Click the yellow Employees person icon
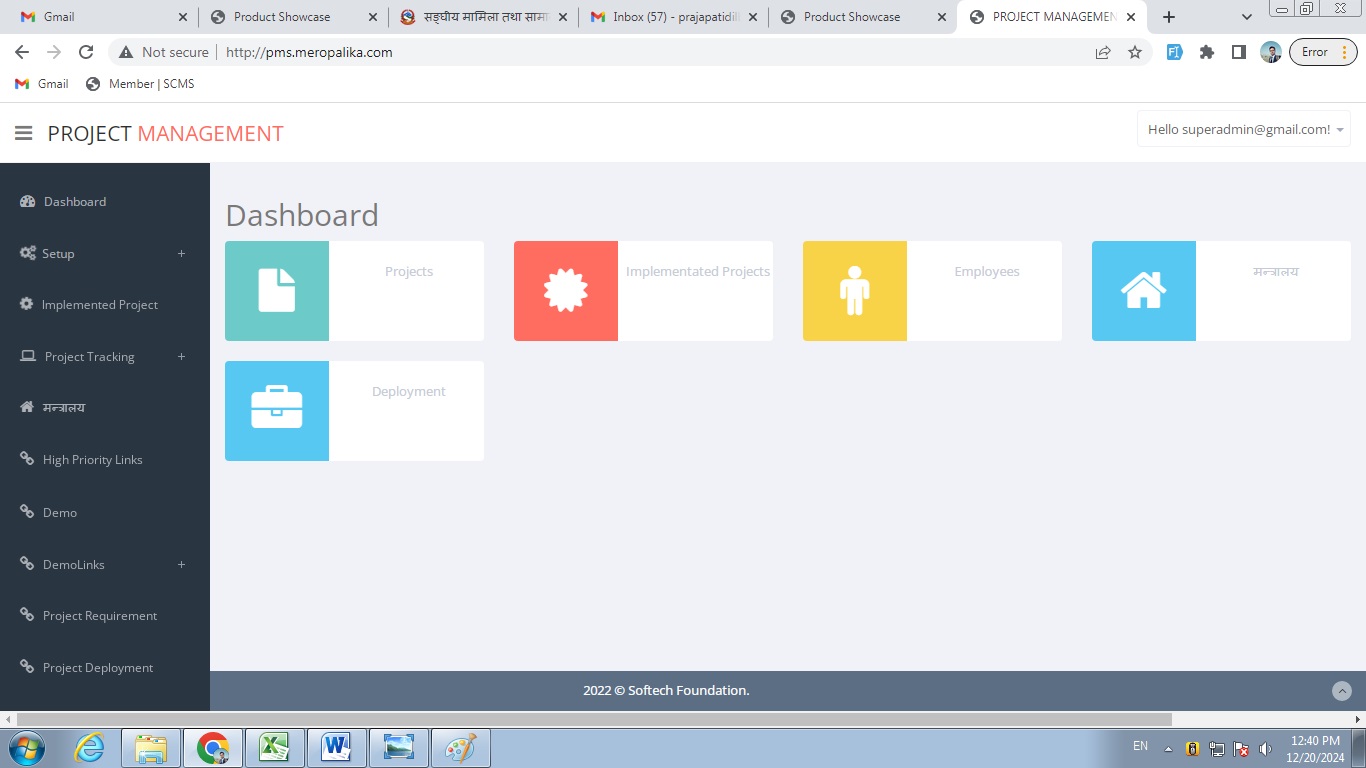 [x=855, y=291]
